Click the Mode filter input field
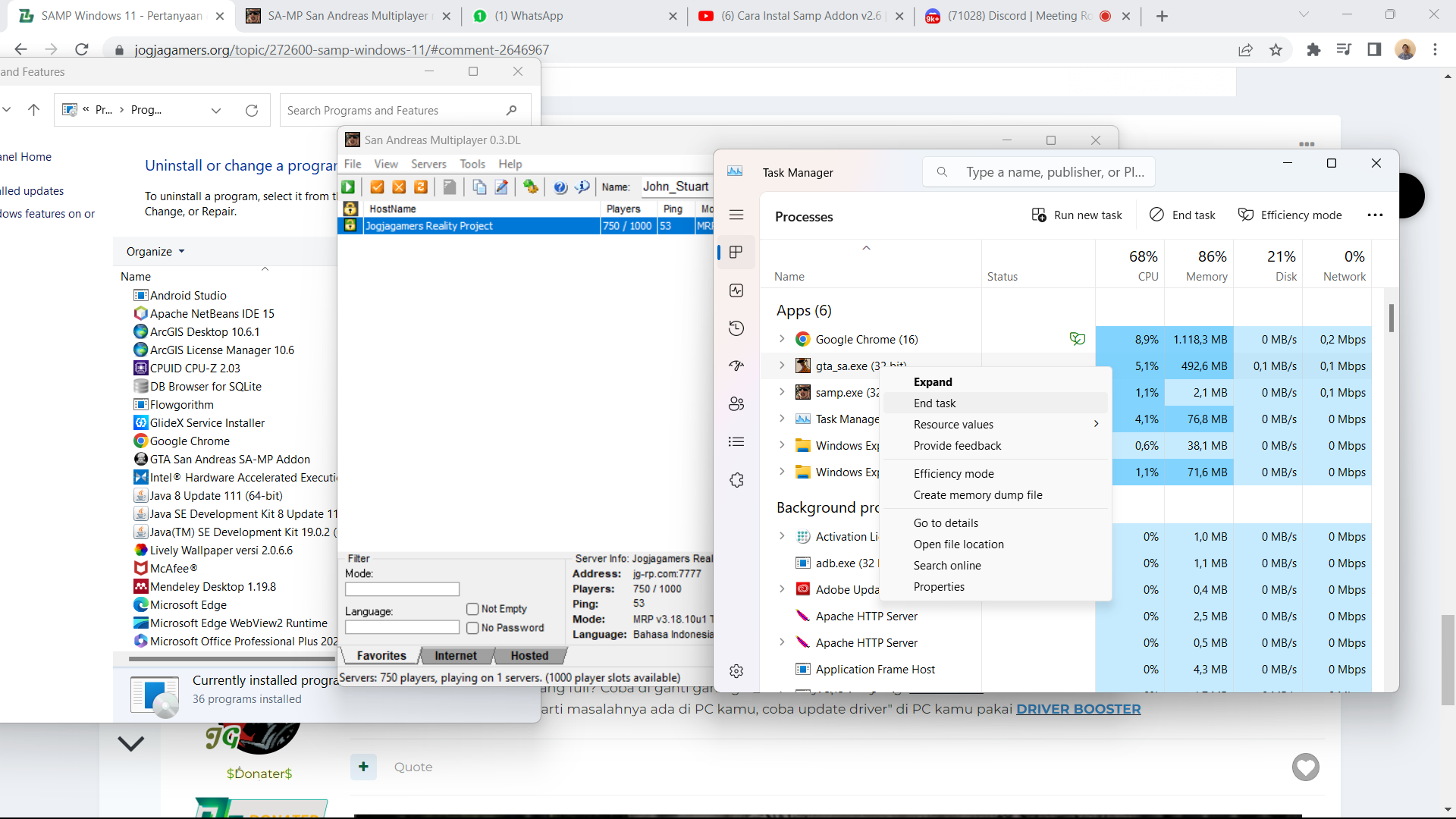This screenshot has width=1456, height=819. point(402,589)
